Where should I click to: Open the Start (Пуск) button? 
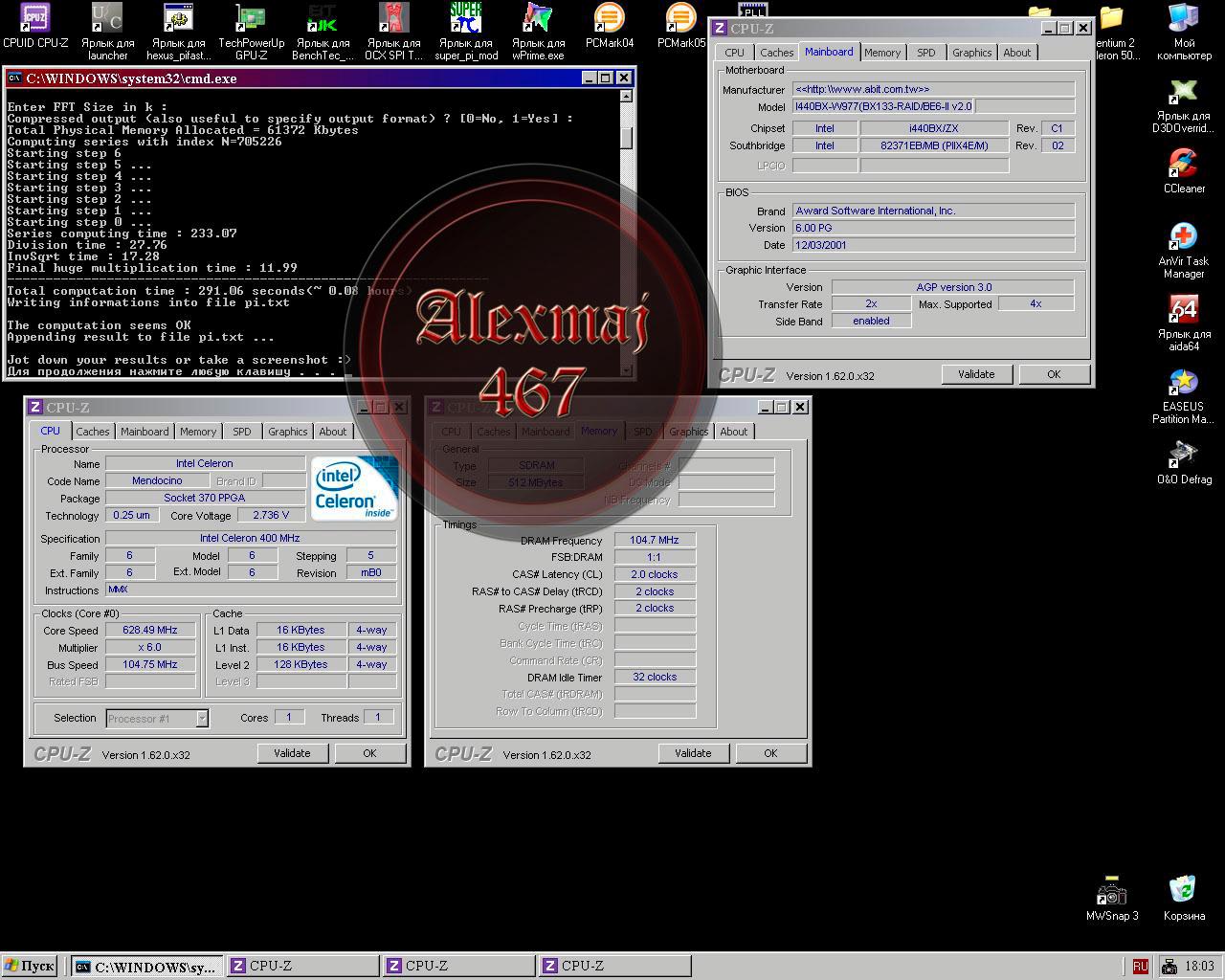(x=30, y=967)
